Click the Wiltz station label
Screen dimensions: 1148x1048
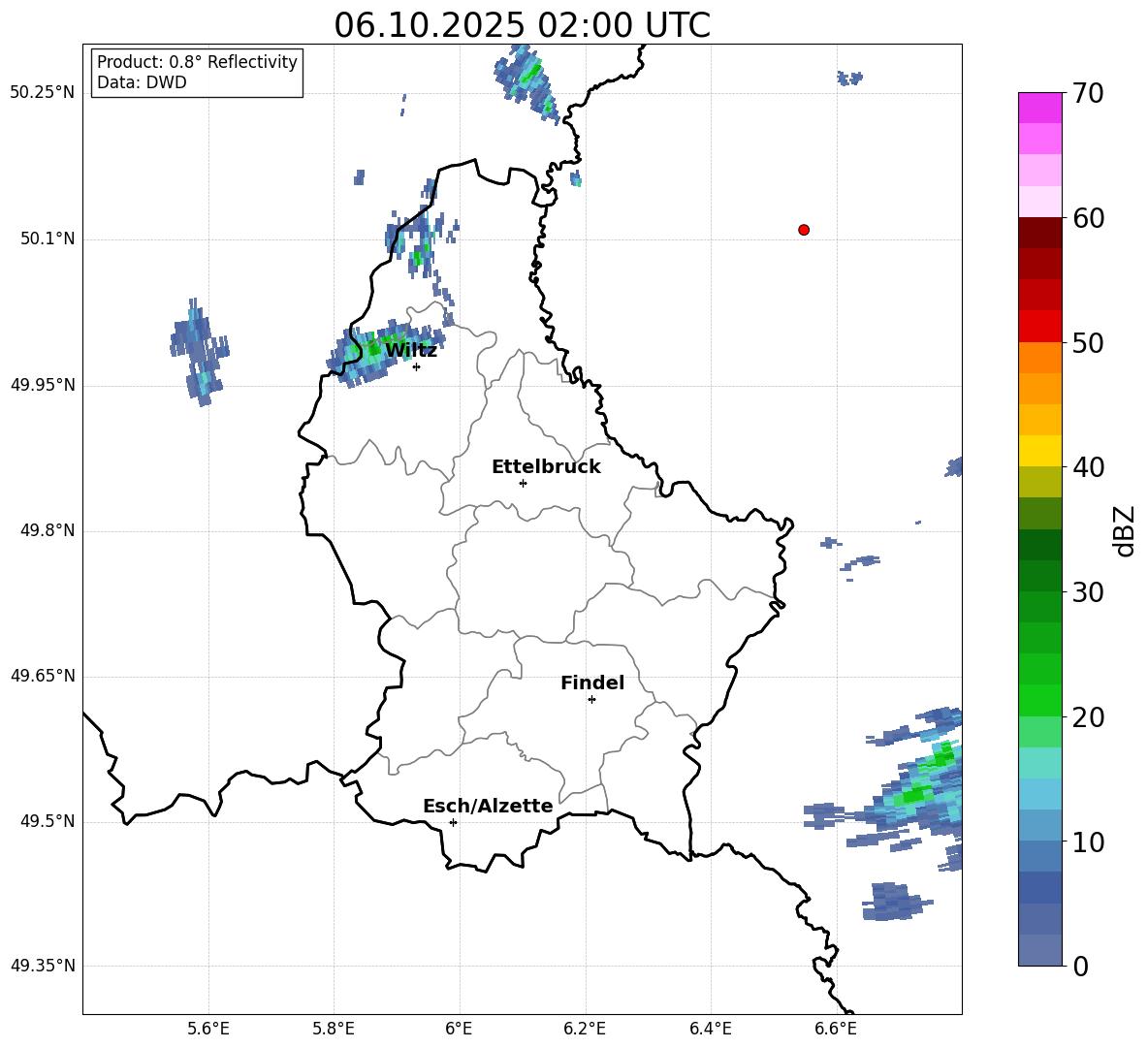(411, 351)
